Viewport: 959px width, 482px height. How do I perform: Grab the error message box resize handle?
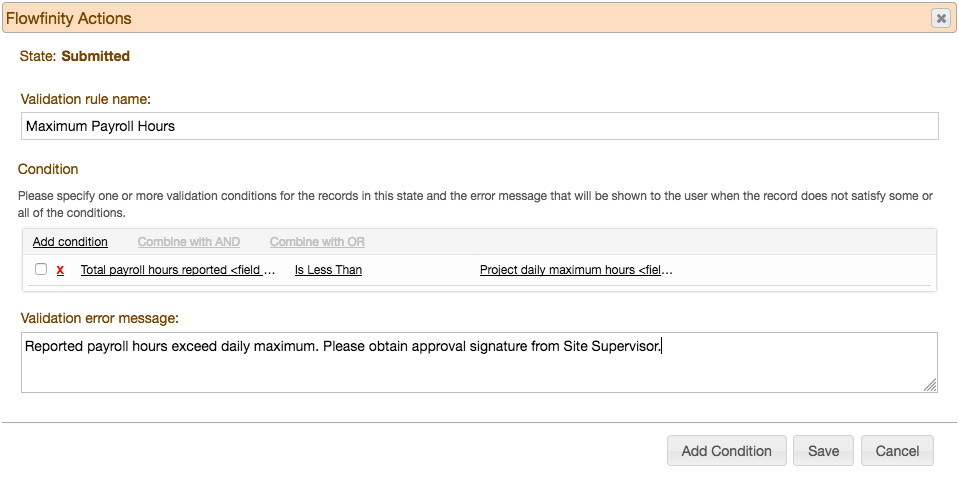[930, 385]
